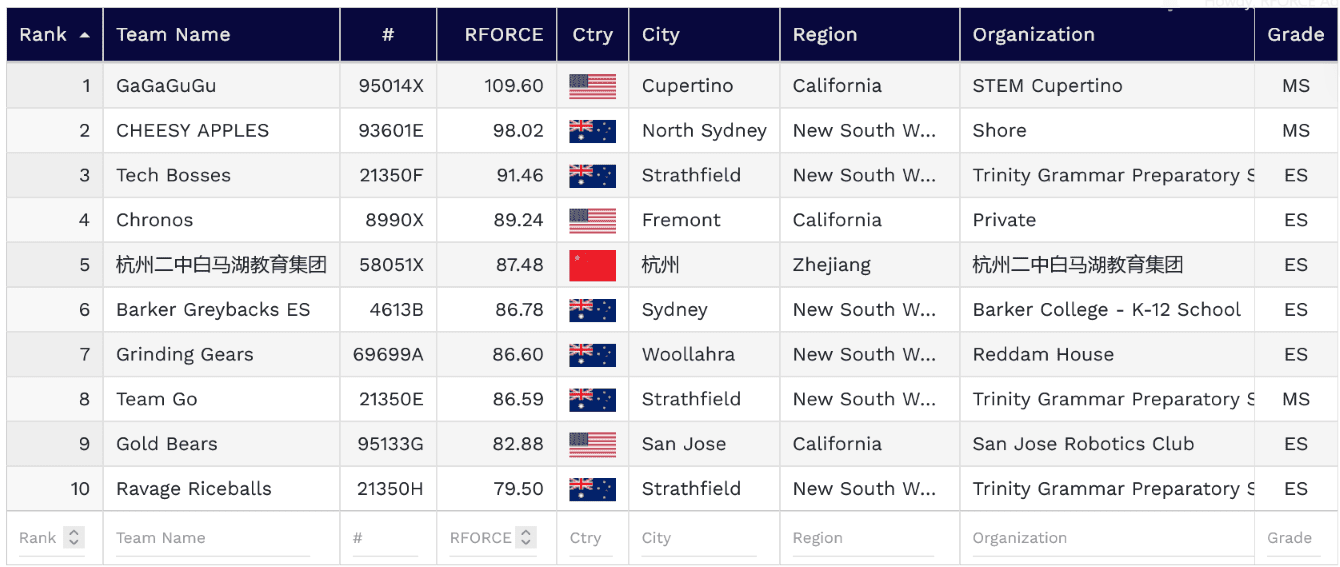This screenshot has height=567, width=1340.
Task: Click the US flag in GaGaGuGu row
Action: click(x=592, y=86)
